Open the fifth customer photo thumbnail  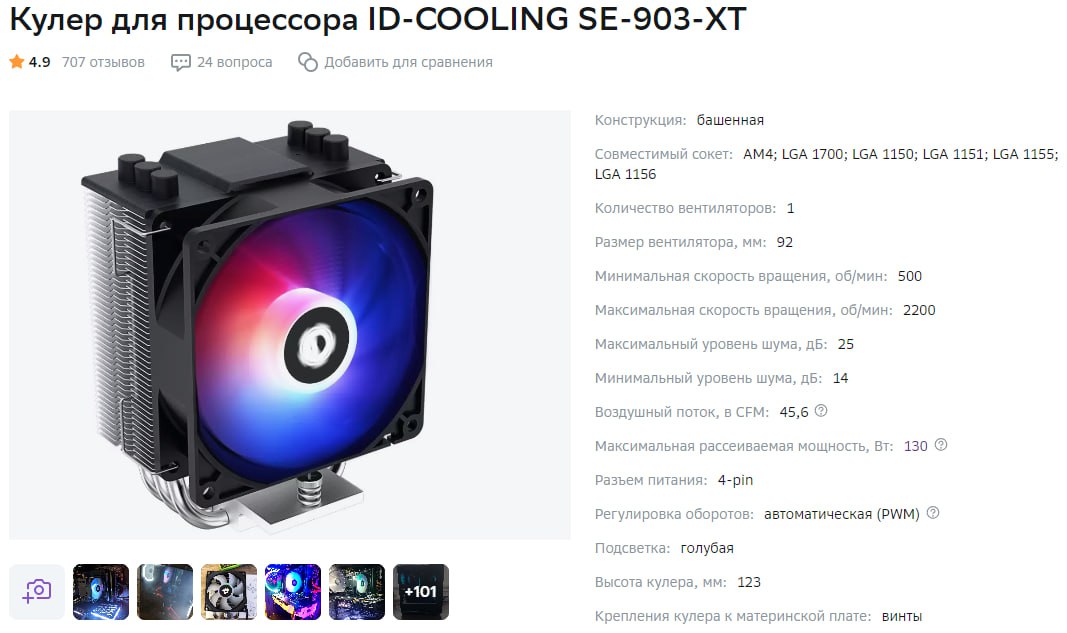tap(357, 591)
